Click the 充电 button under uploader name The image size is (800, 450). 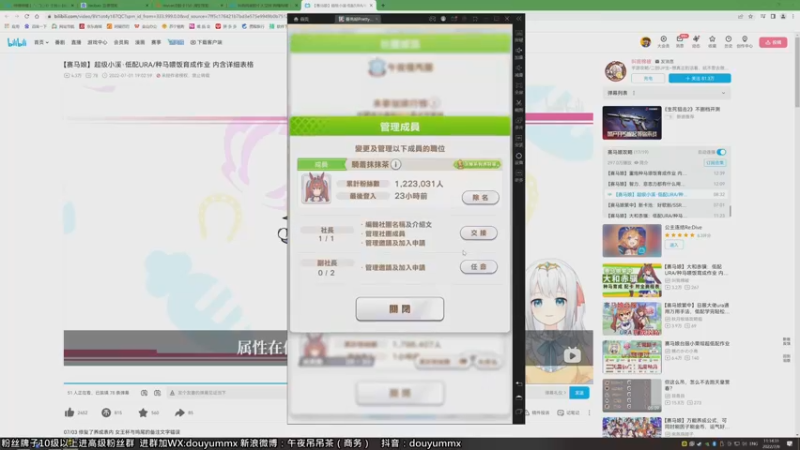coord(648,79)
